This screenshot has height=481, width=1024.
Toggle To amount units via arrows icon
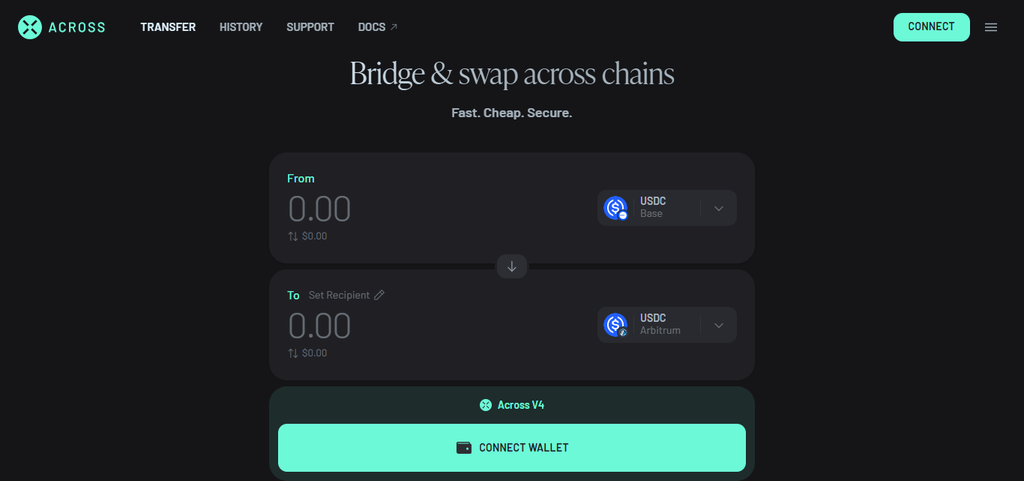(x=293, y=353)
